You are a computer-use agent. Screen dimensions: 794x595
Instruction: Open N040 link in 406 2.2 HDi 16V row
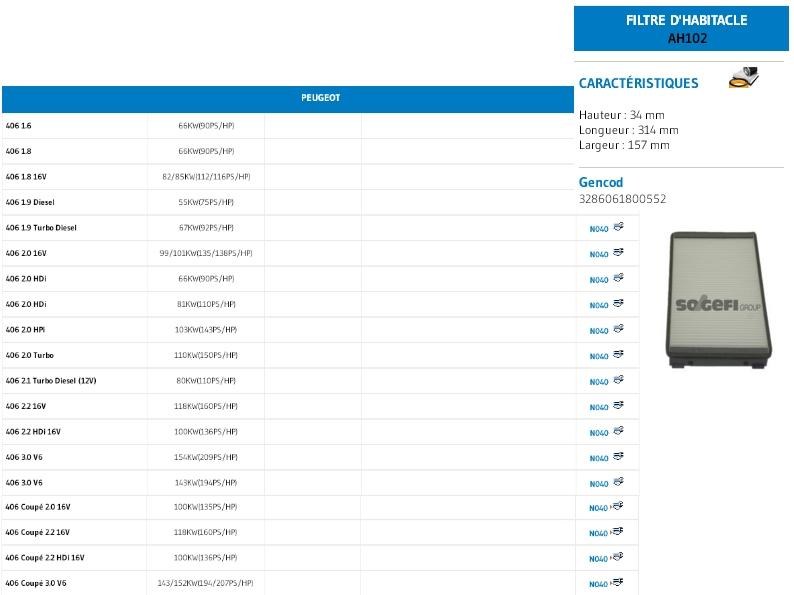(x=599, y=433)
